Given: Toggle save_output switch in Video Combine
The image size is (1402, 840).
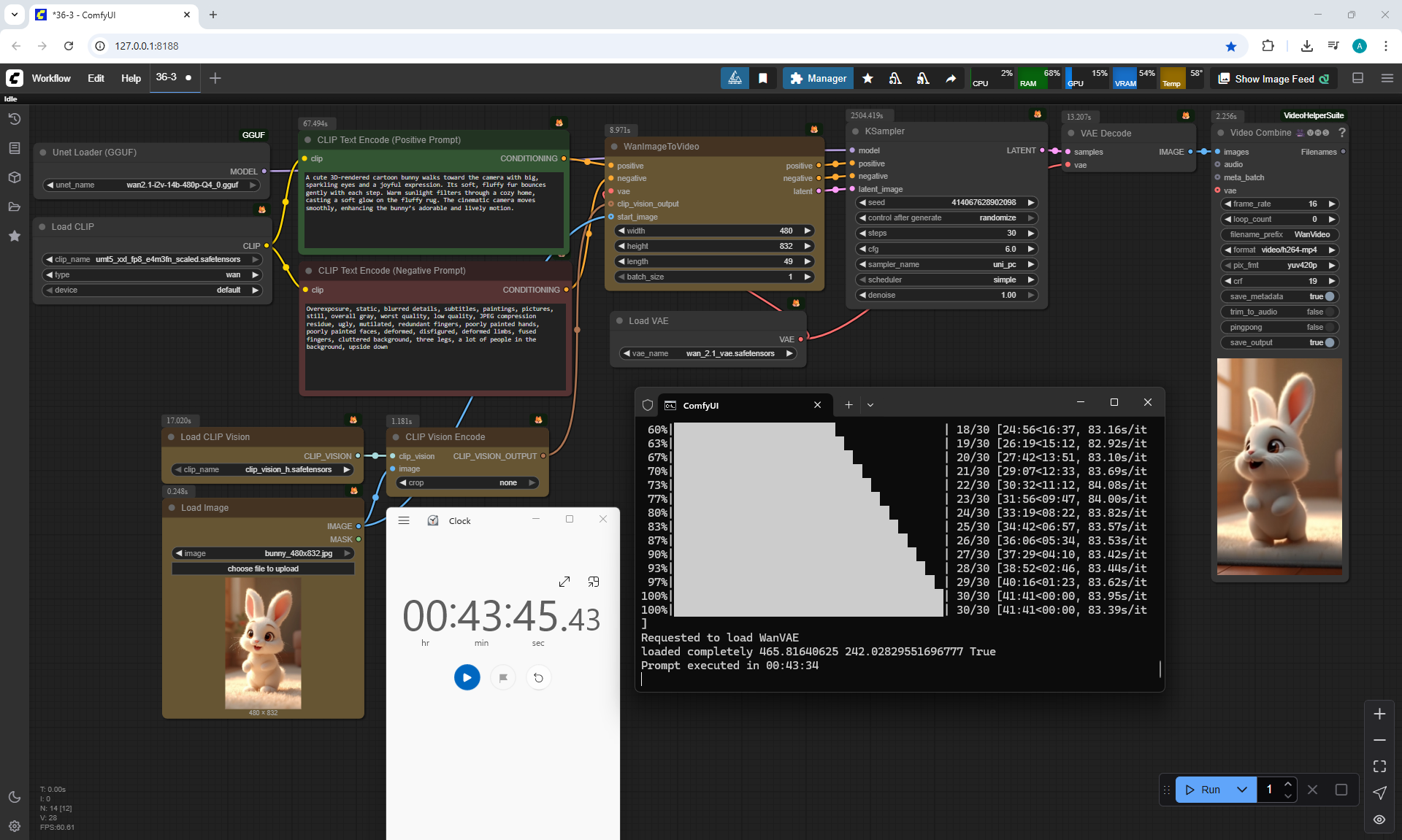Looking at the screenshot, I should (x=1329, y=342).
